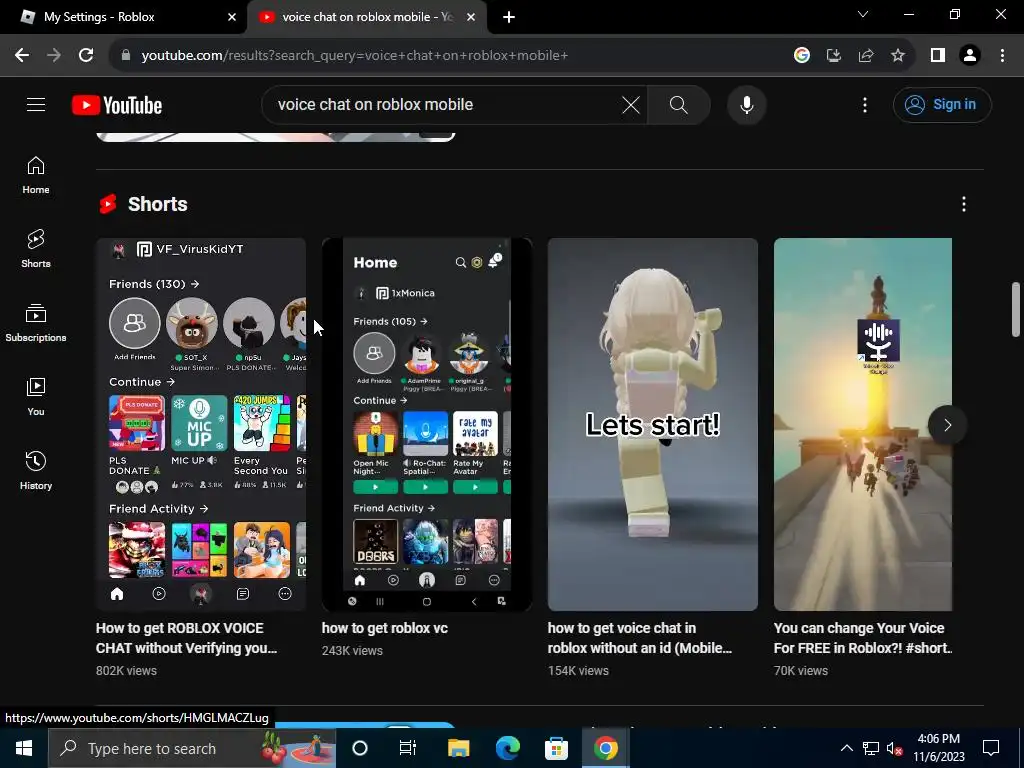Go forward one page
The image size is (1024, 768).
[x=54, y=56]
